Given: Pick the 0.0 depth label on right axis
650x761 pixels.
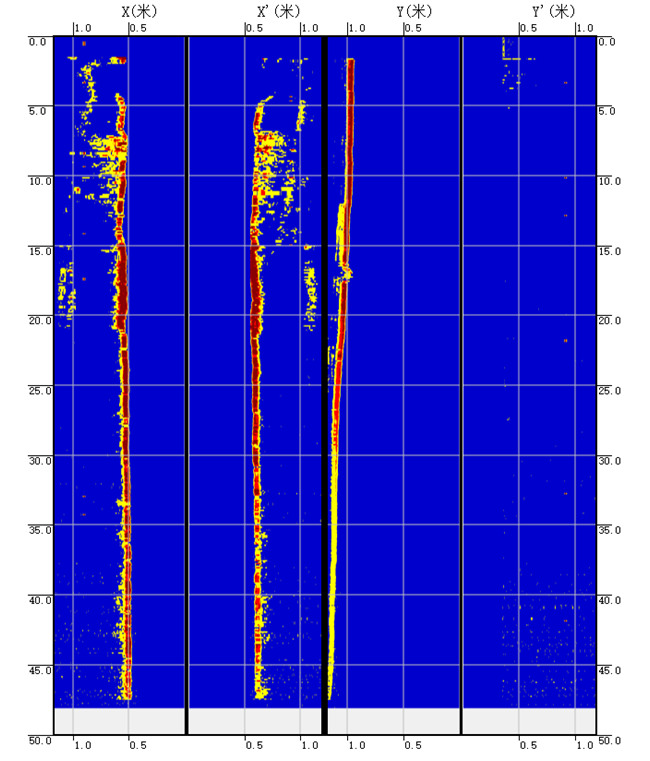Looking at the screenshot, I should pyautogui.click(x=607, y=42).
